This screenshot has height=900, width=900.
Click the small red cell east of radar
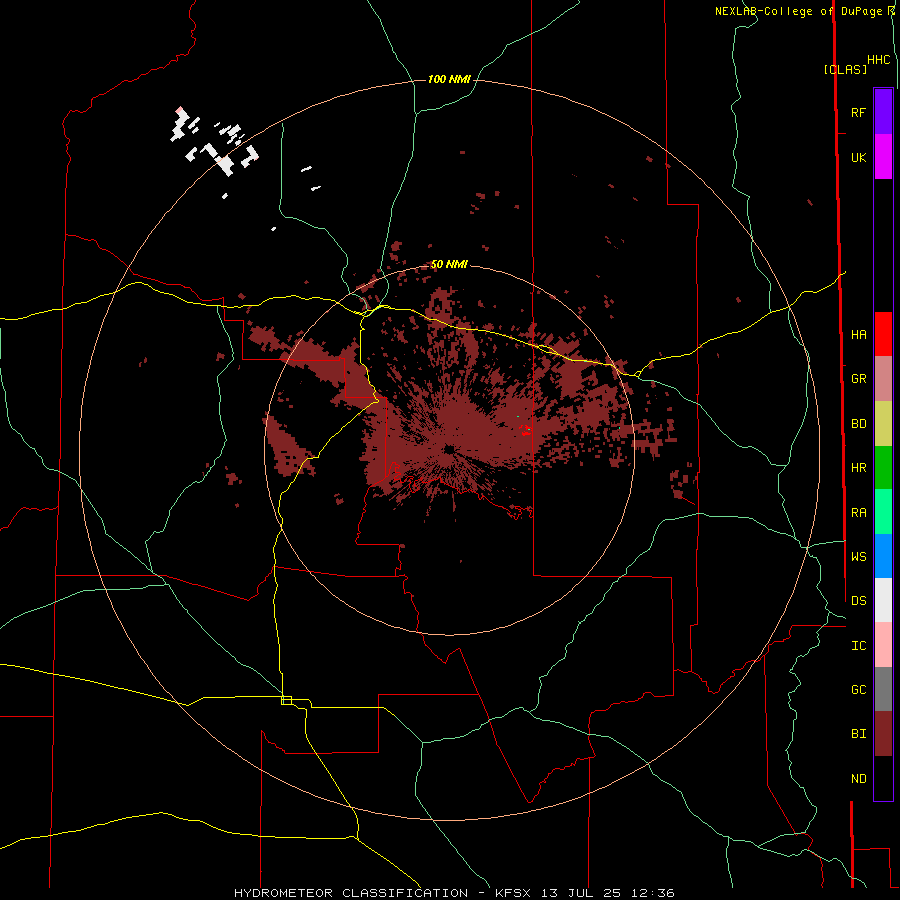coord(525,429)
